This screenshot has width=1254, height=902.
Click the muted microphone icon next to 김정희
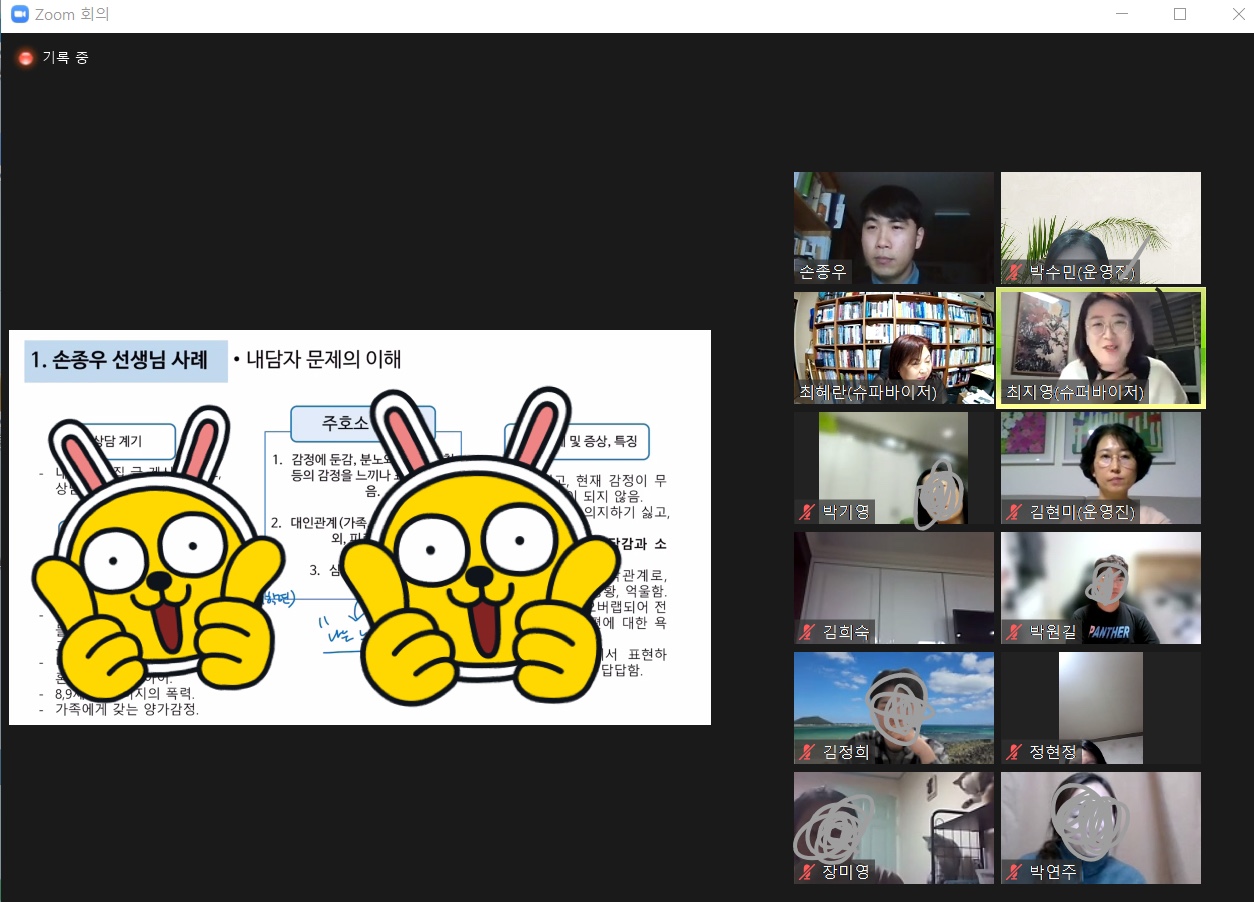click(808, 752)
